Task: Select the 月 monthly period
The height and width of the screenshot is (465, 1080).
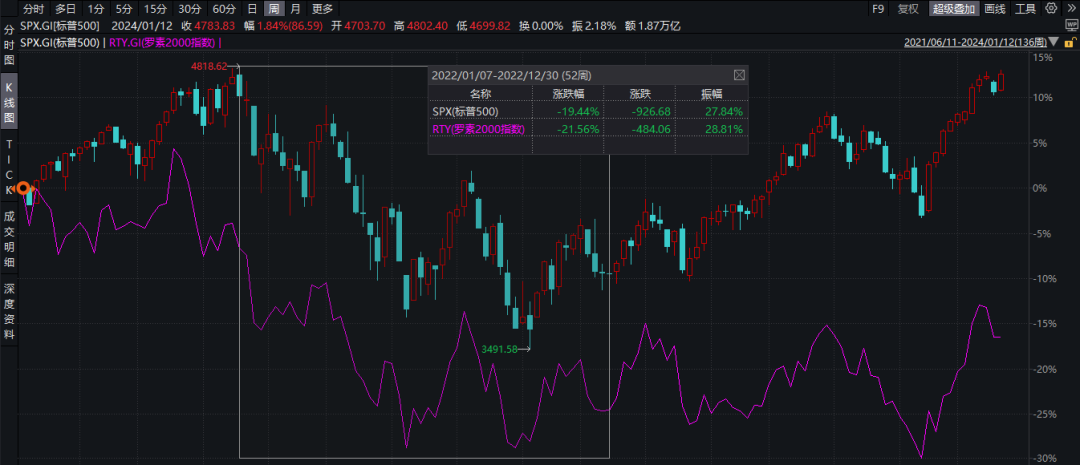Action: [x=294, y=9]
